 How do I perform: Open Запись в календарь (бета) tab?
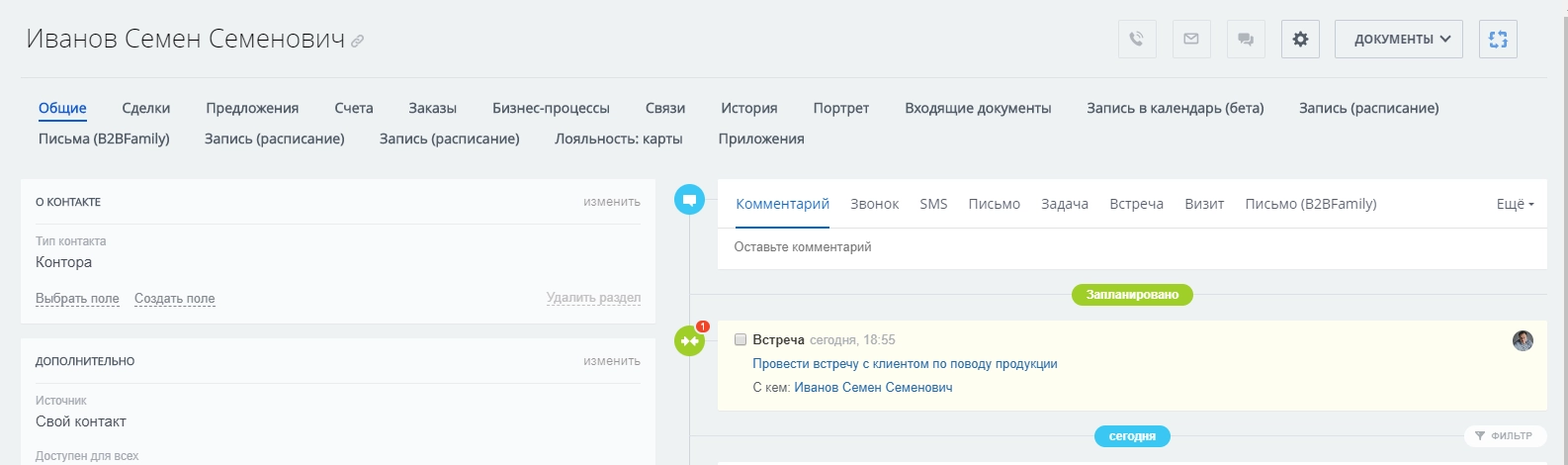point(1176,108)
